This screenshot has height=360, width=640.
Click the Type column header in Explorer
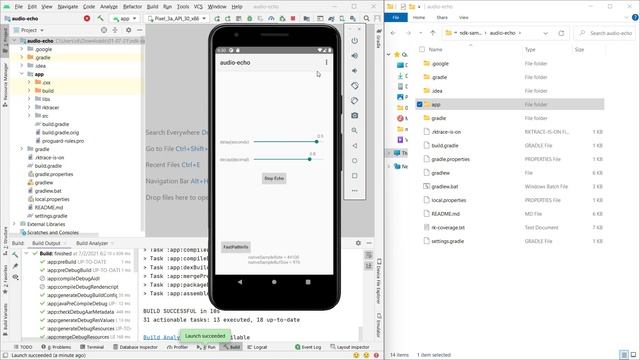coord(530,49)
